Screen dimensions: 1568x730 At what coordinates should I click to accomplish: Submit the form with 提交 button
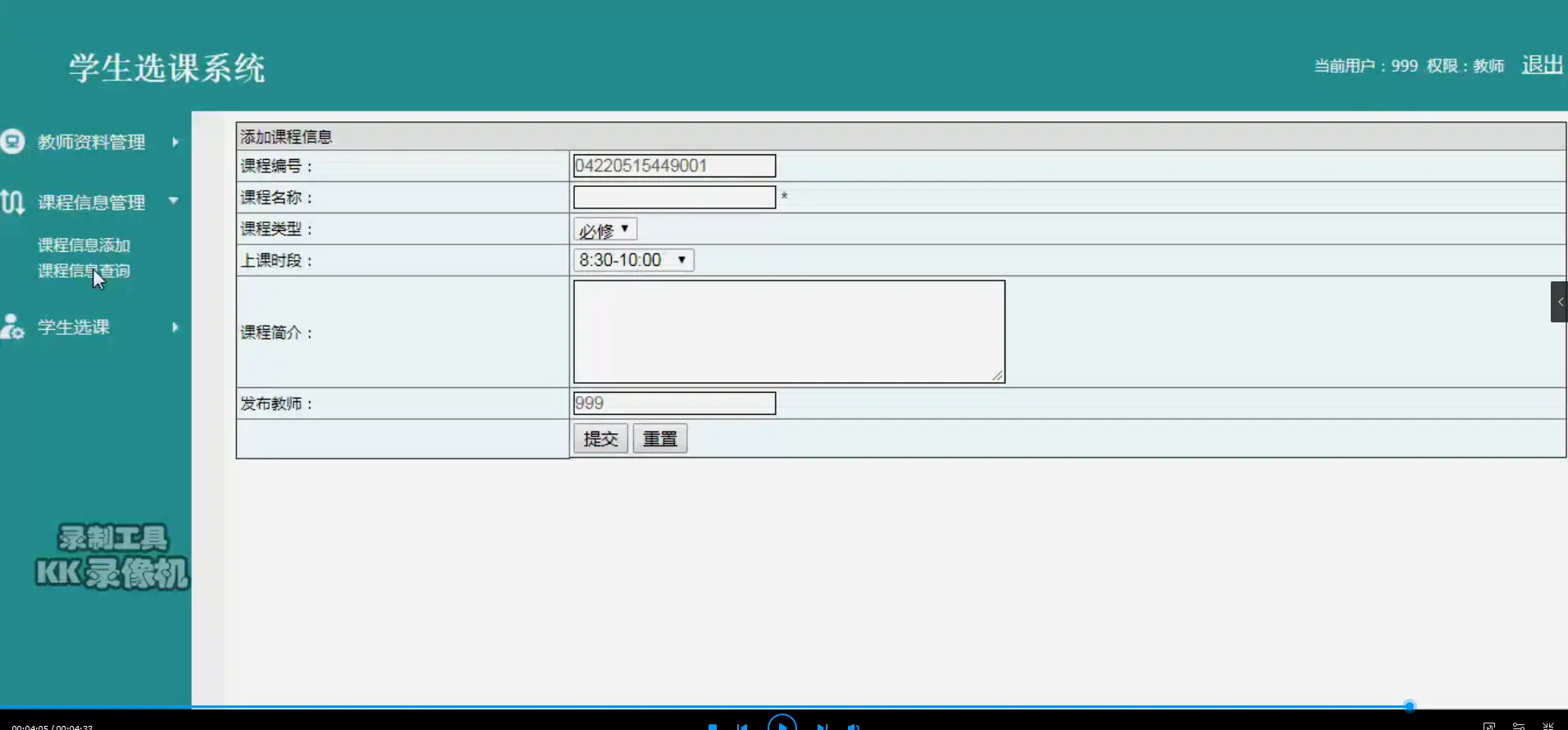click(x=600, y=439)
